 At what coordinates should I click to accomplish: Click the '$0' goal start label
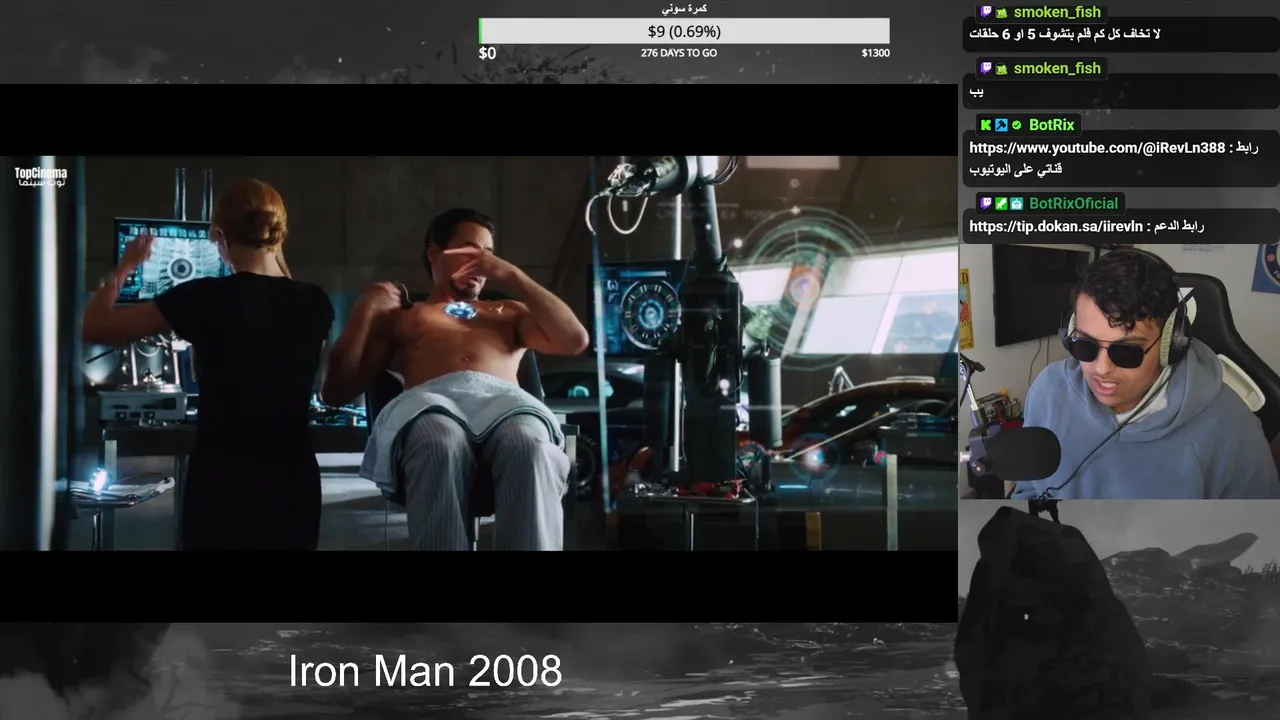pos(487,53)
